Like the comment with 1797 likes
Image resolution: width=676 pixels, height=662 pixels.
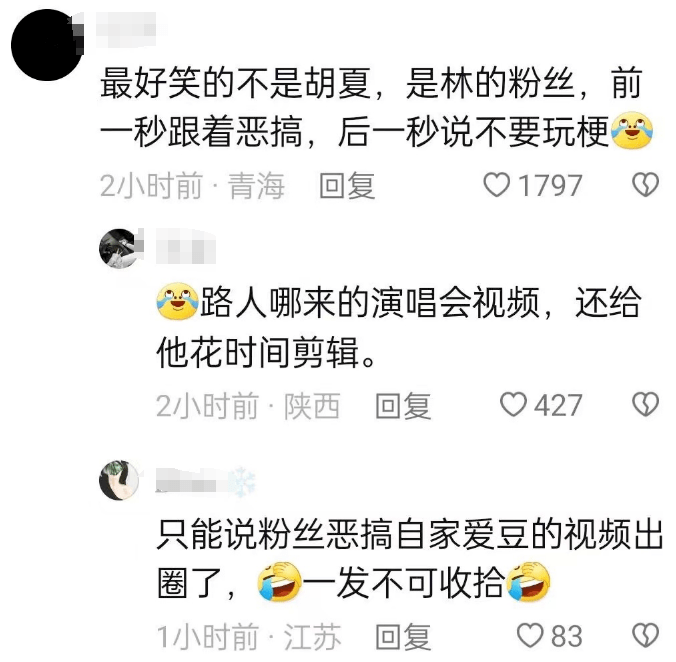(x=497, y=184)
